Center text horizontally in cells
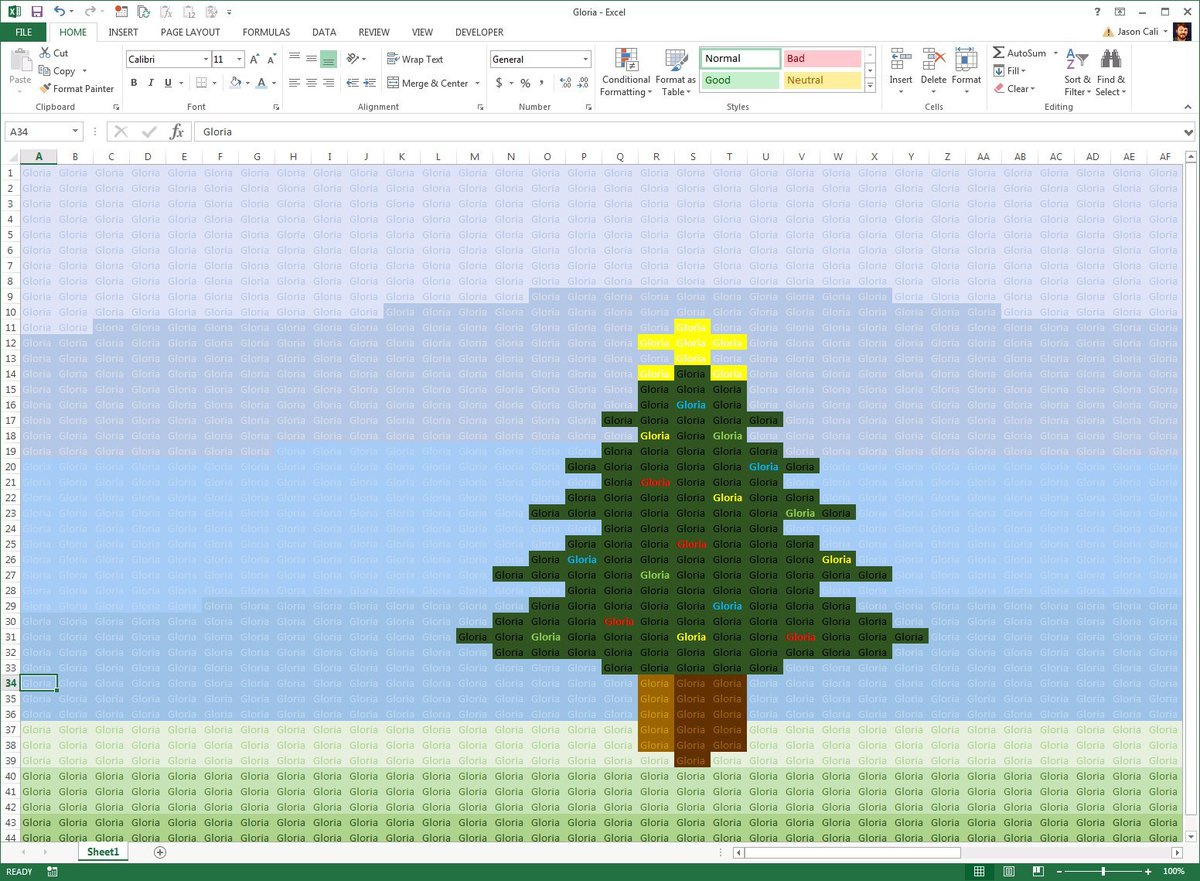 [x=312, y=83]
